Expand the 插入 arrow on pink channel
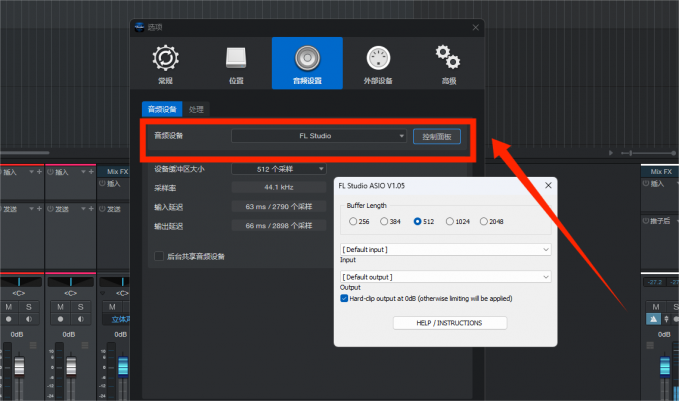Image resolution: width=679 pixels, height=401 pixels. 83,172
